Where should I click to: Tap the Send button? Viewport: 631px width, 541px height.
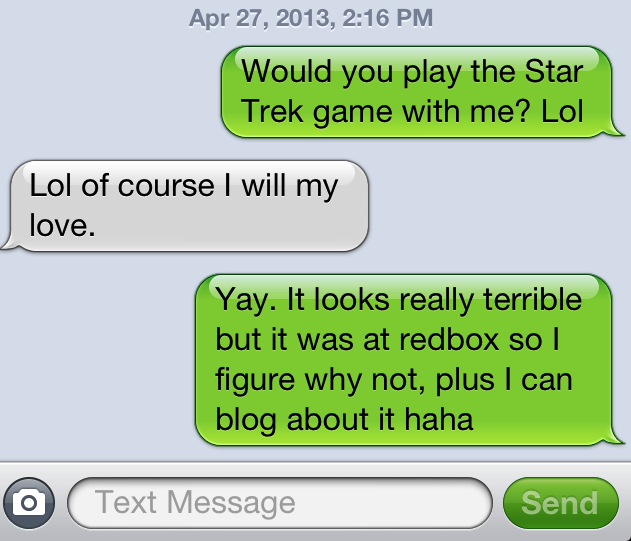click(561, 503)
